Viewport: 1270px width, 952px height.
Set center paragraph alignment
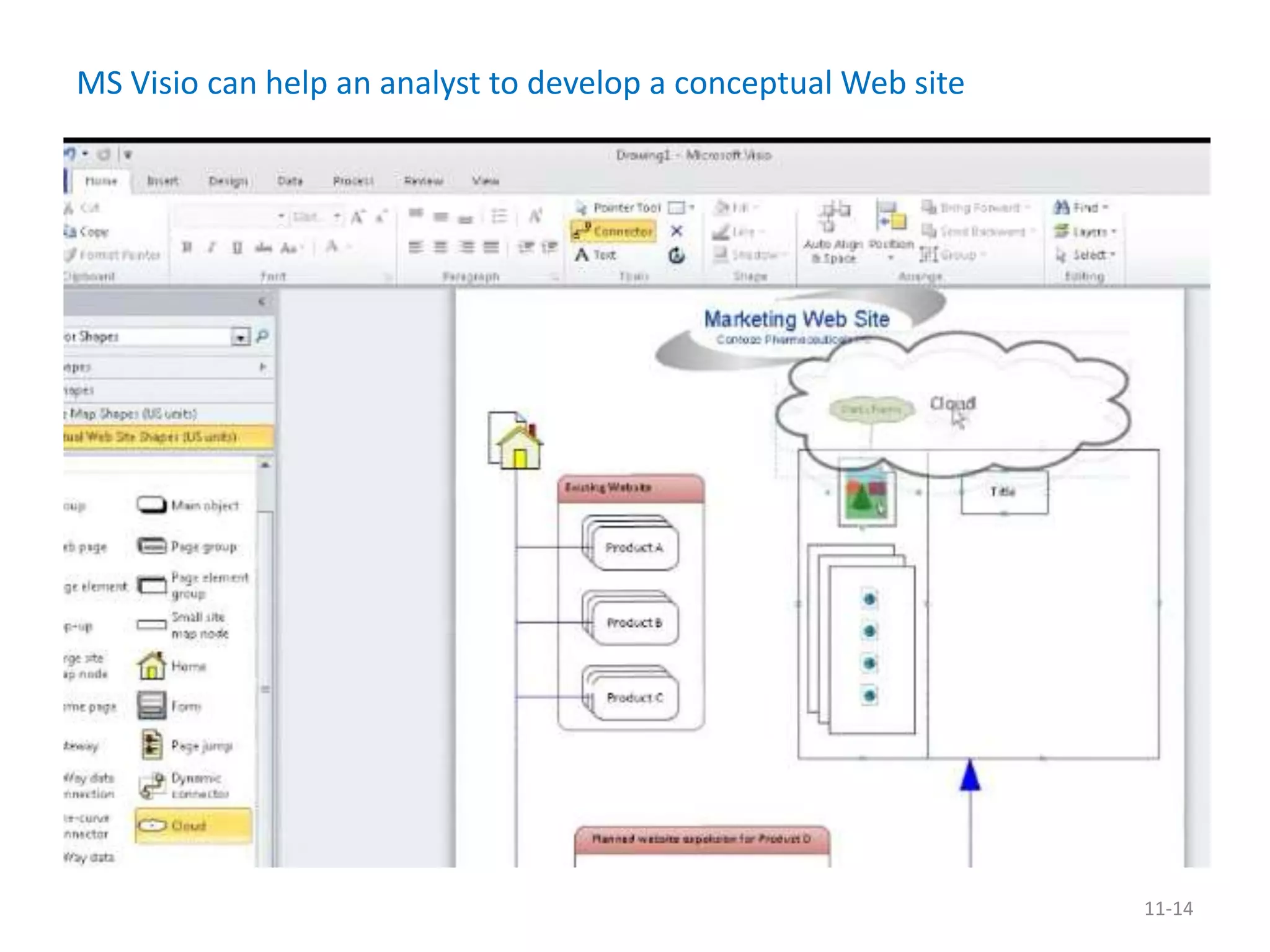pos(440,247)
